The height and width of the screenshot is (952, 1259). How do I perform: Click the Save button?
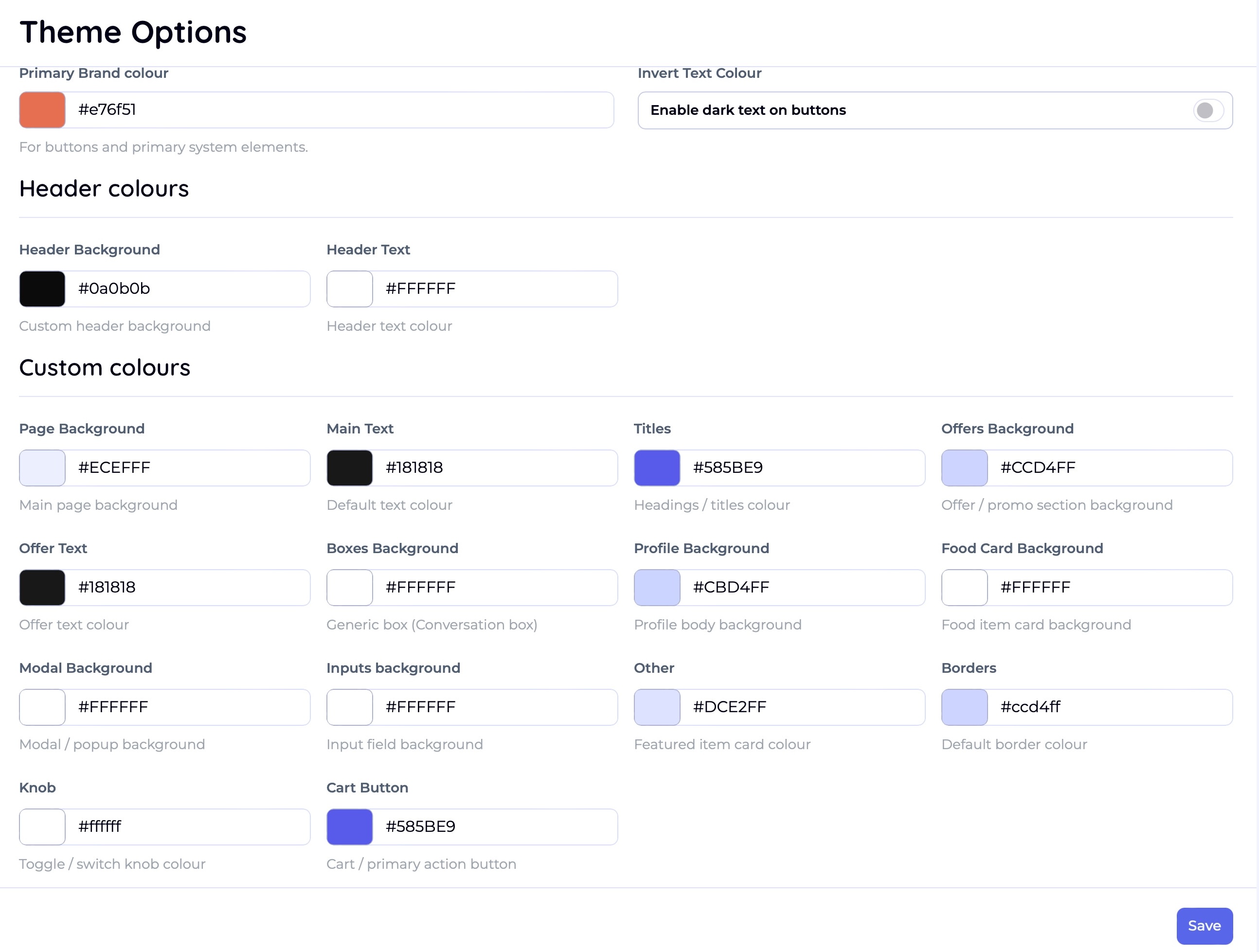(1204, 925)
